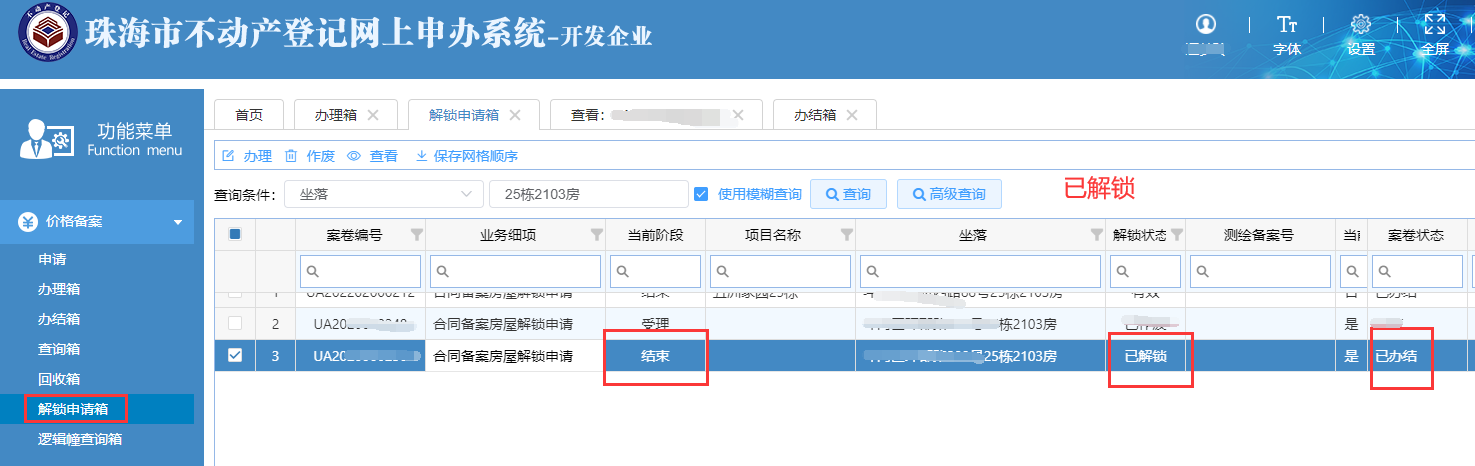This screenshot has height=466, width=1475.
Task: Click the 办理 edit toolbar icon
Action: click(228, 156)
